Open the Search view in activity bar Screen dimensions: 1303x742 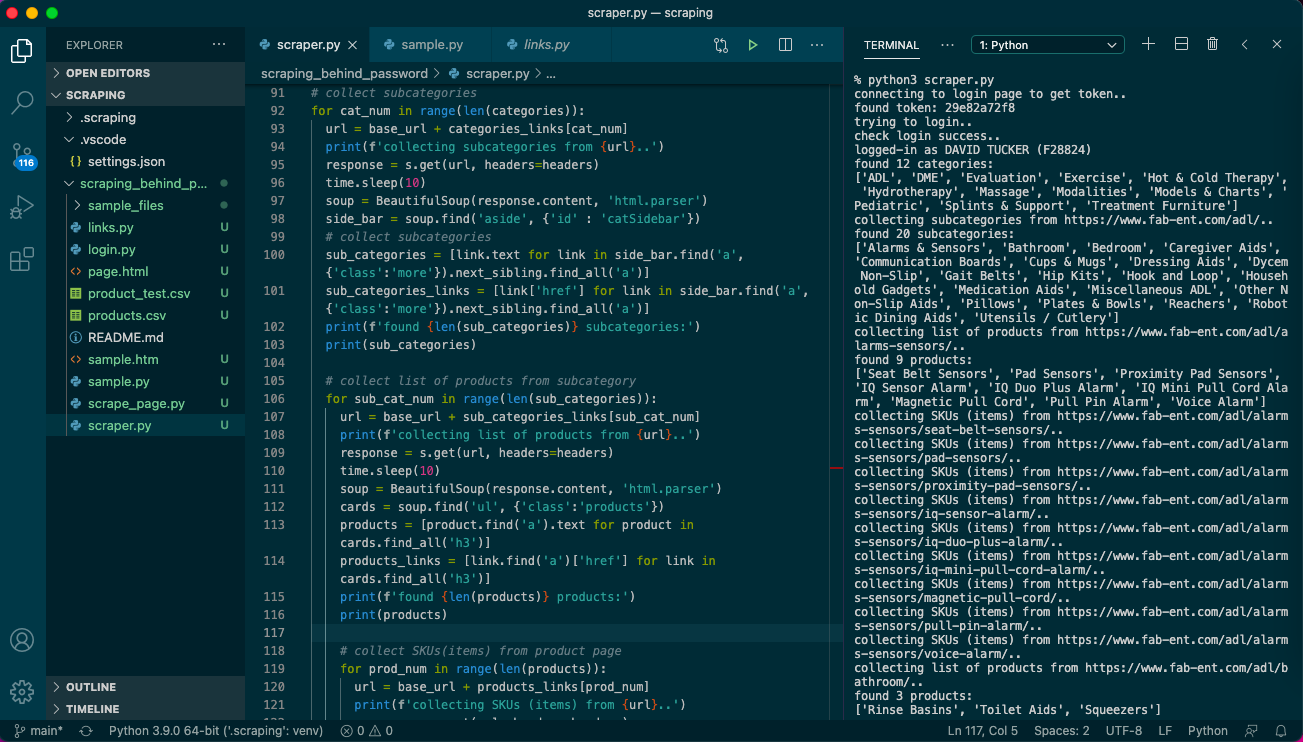(x=22, y=101)
